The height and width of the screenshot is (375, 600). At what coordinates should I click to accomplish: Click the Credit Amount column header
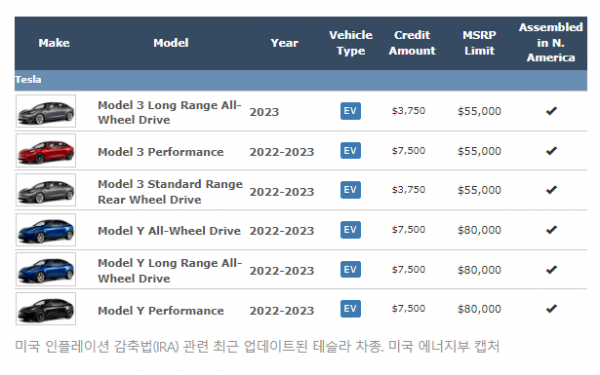coord(412,43)
